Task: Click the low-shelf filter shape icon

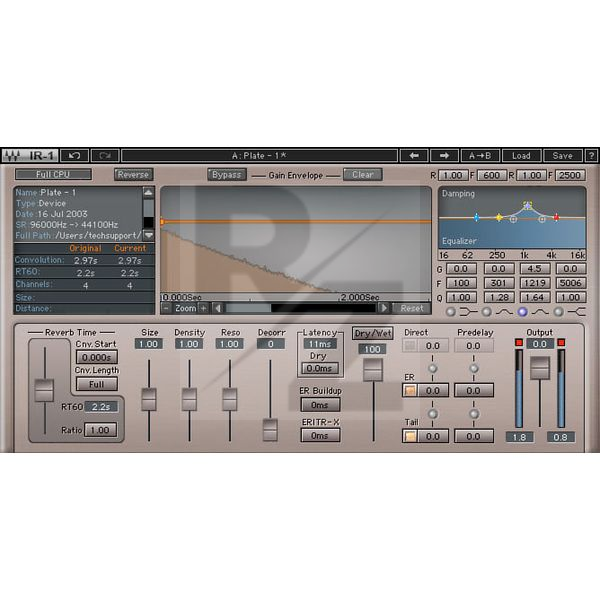Action: [x=468, y=312]
